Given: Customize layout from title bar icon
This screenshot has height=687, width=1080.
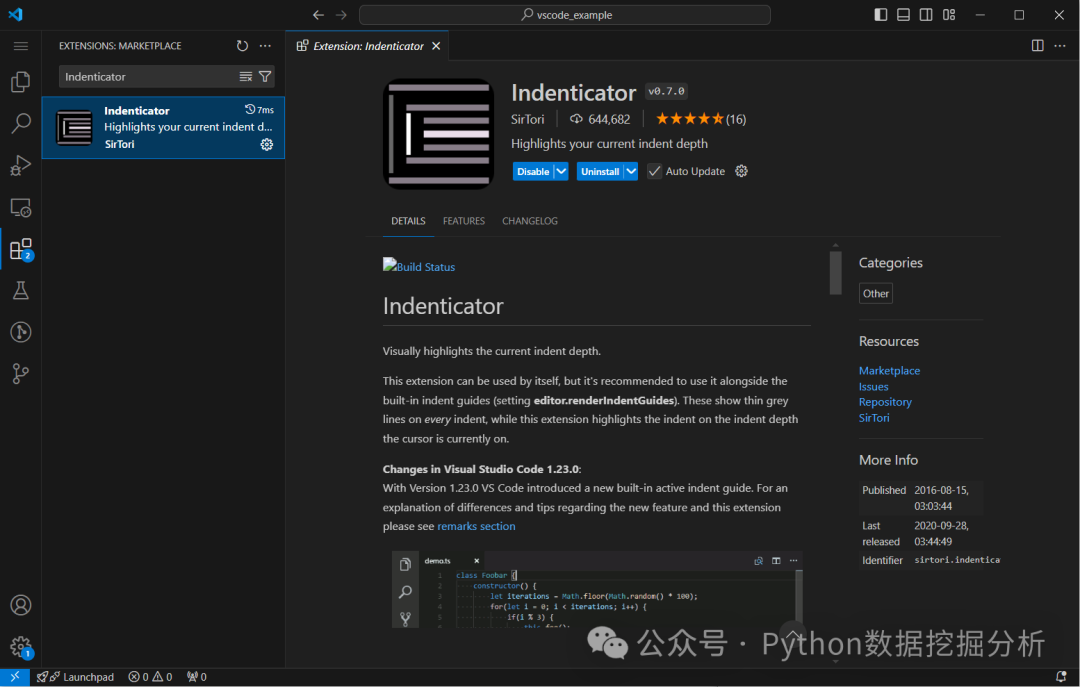Looking at the screenshot, I should (949, 15).
